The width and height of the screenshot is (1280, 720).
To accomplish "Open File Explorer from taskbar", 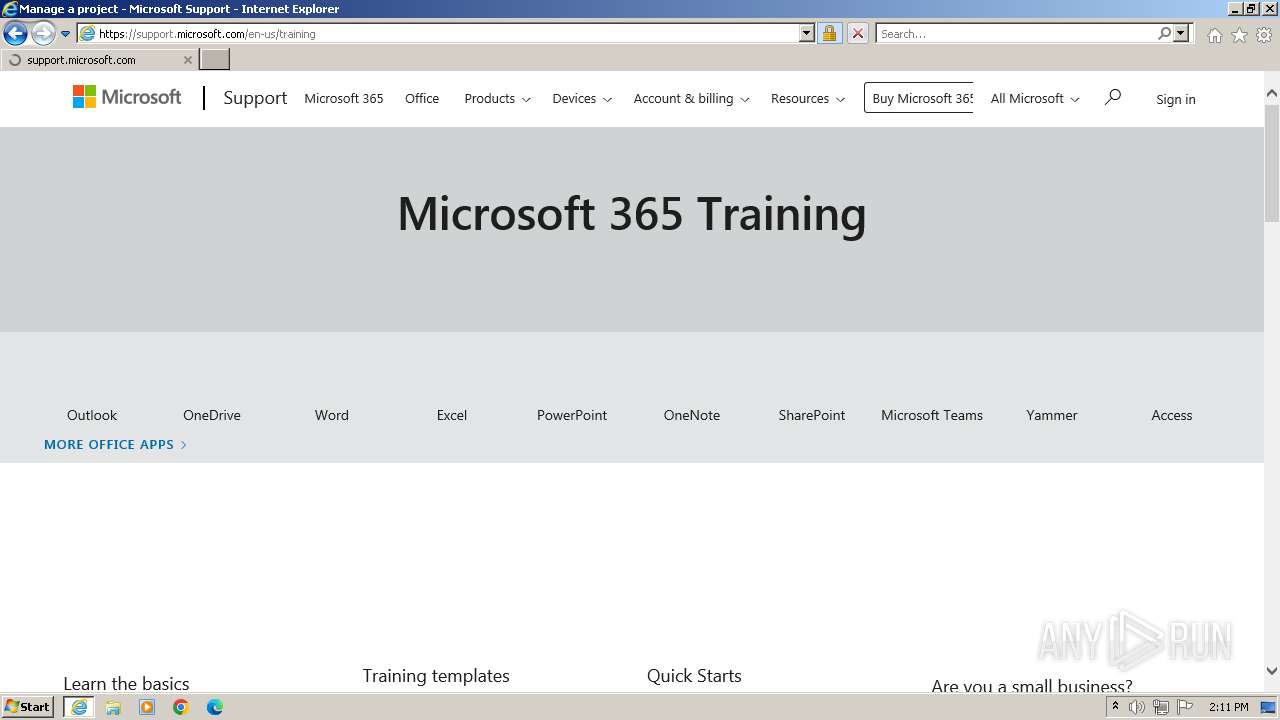I will click(x=113, y=707).
